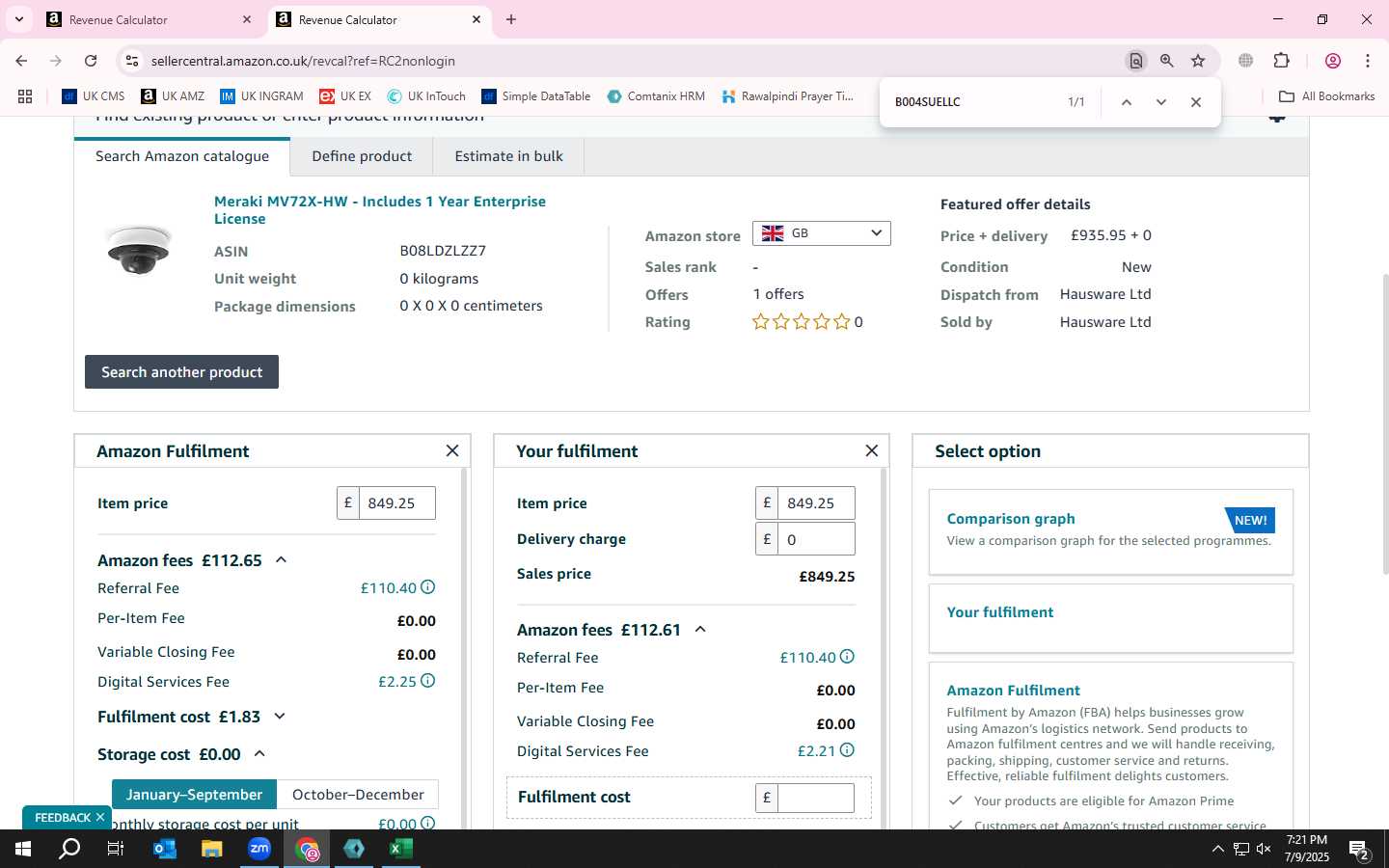Screen dimensions: 1389x868
Task: Click the product star rating
Action: point(801,322)
